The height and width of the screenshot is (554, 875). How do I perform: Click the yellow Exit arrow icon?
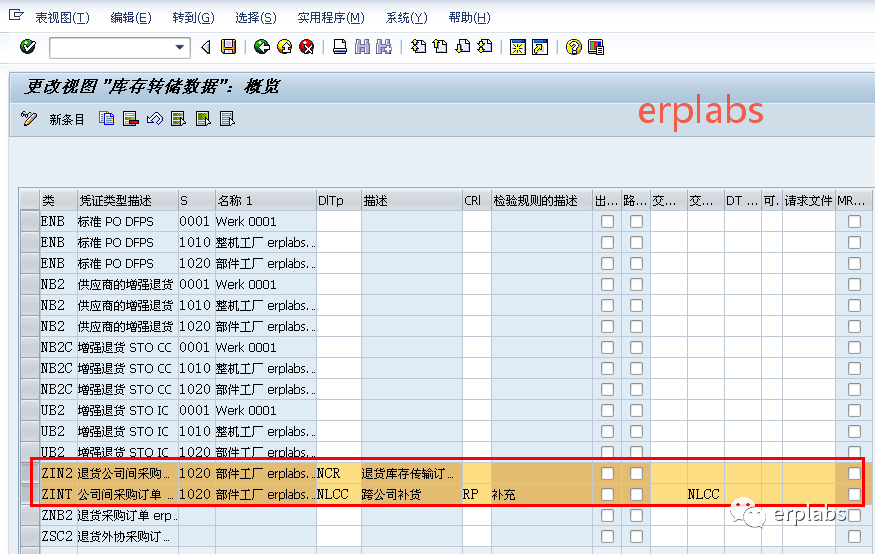[x=284, y=47]
